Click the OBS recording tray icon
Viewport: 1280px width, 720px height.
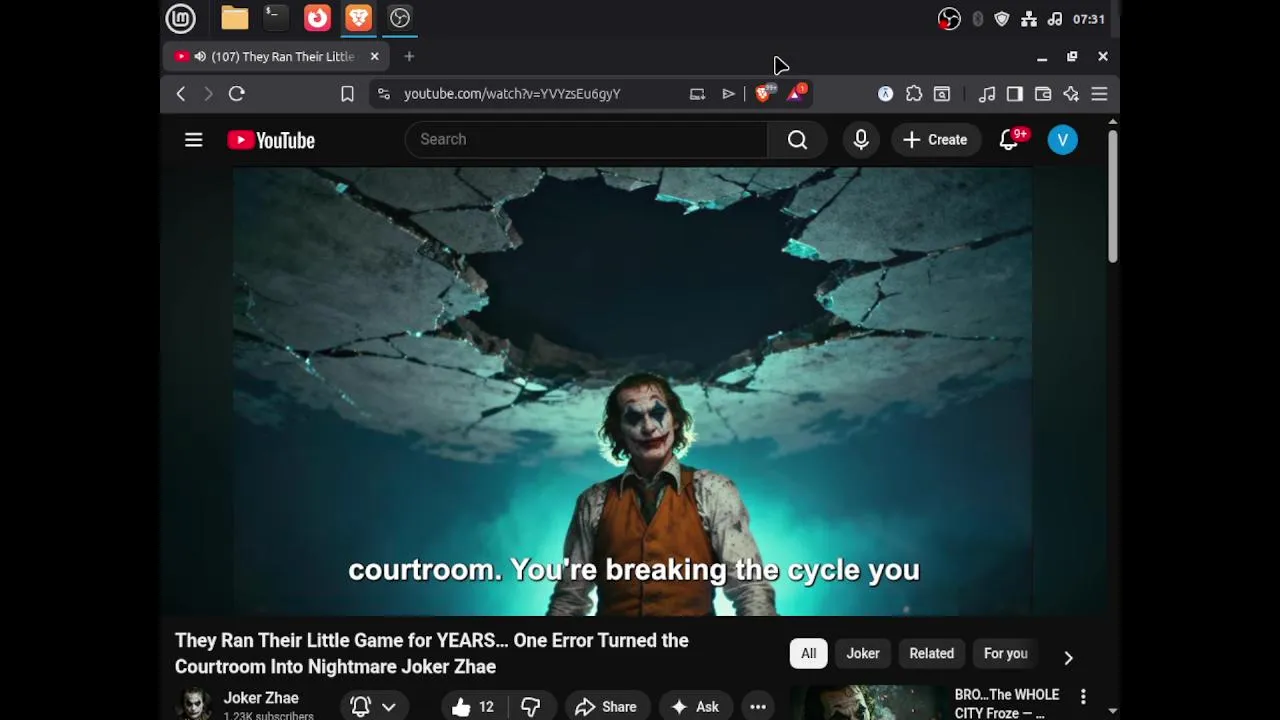coord(949,19)
